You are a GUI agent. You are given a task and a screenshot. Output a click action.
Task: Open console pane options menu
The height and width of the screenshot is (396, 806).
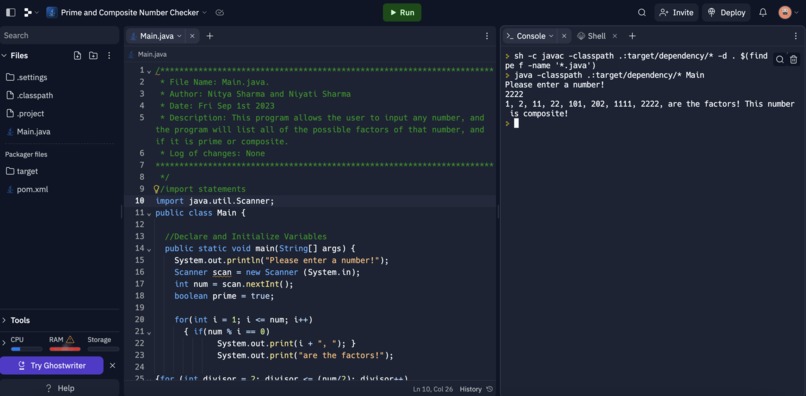(796, 36)
